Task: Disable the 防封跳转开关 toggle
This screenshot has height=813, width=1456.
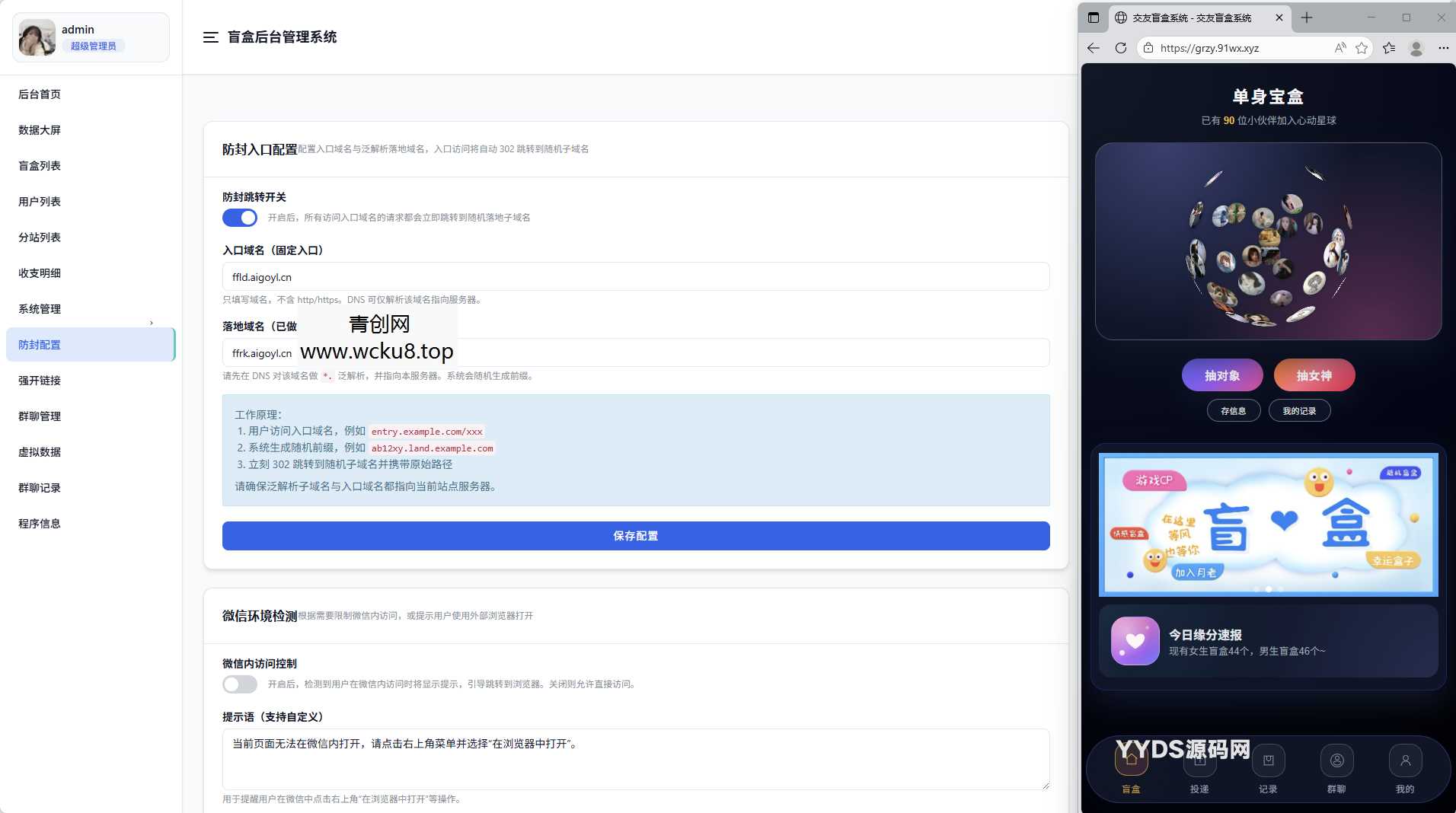Action: (240, 218)
